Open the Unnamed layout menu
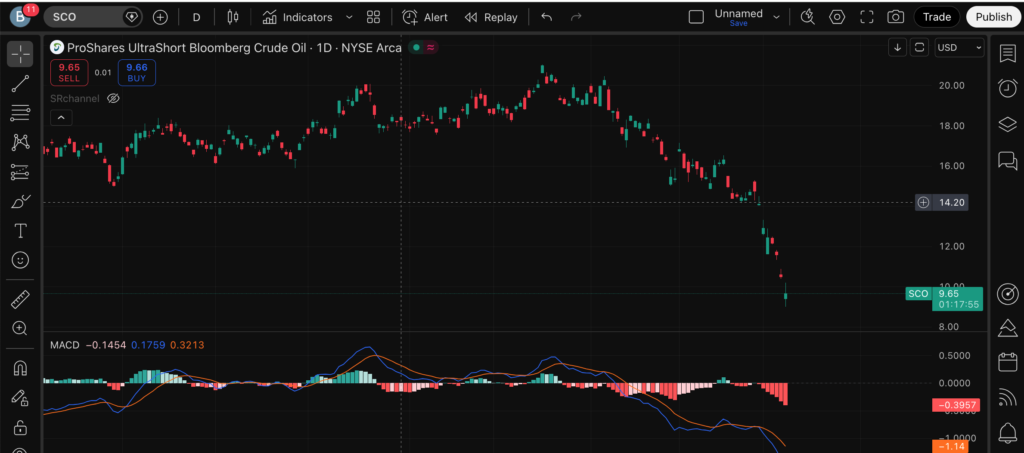 (738, 17)
